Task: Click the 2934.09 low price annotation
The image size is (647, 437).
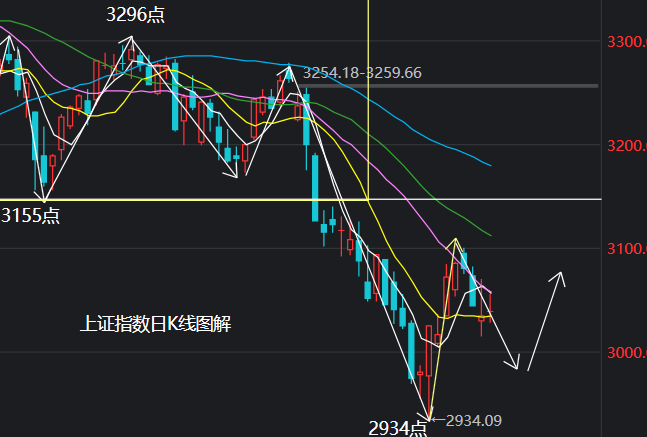Action: (473, 420)
